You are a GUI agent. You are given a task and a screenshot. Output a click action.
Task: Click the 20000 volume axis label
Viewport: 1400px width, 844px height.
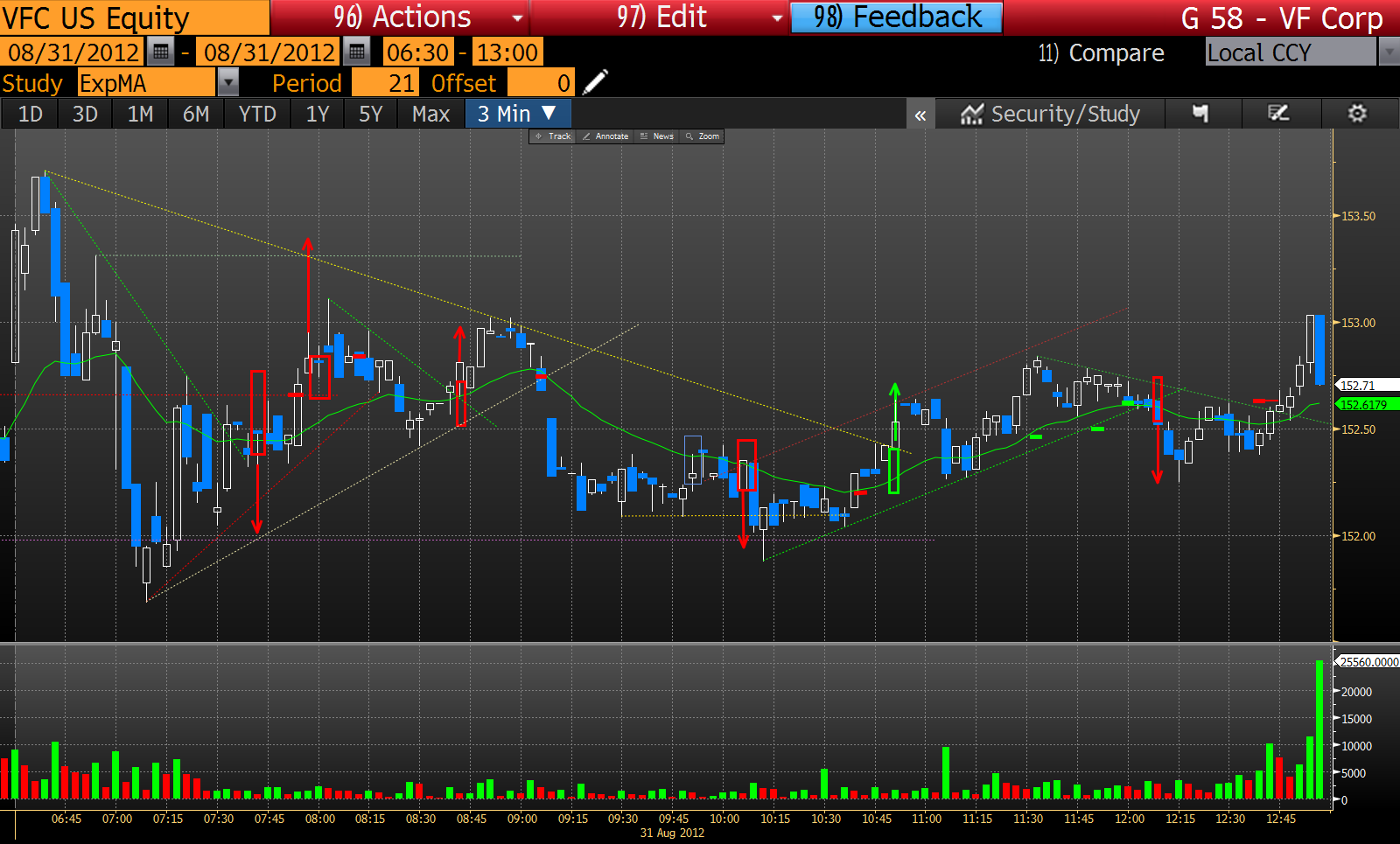(1356, 692)
